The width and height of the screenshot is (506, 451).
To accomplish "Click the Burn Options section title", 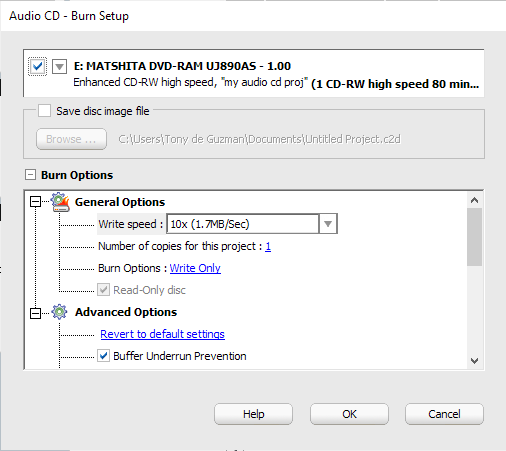I will point(77,175).
